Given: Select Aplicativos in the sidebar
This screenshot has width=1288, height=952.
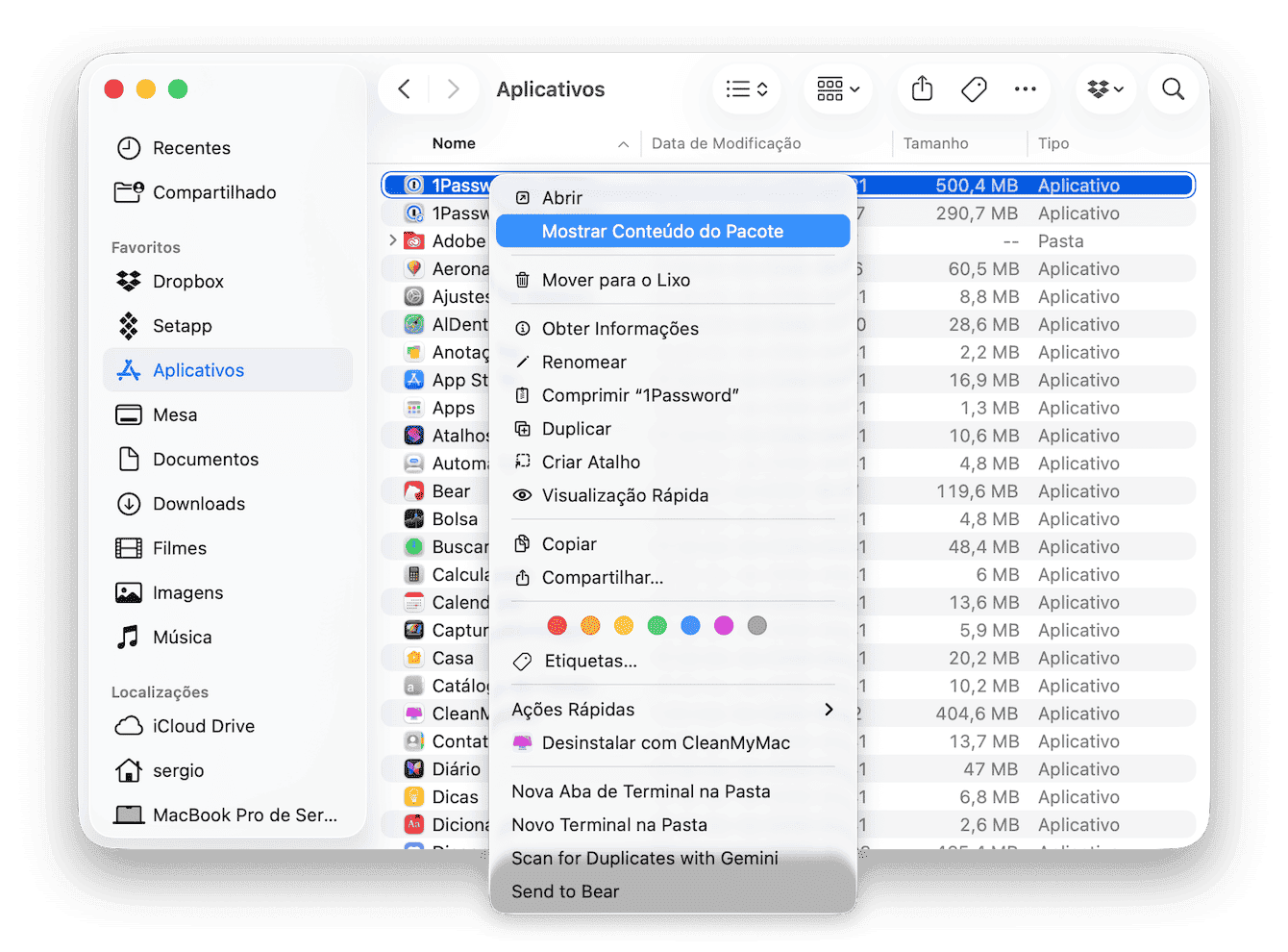Looking at the screenshot, I should 228,370.
